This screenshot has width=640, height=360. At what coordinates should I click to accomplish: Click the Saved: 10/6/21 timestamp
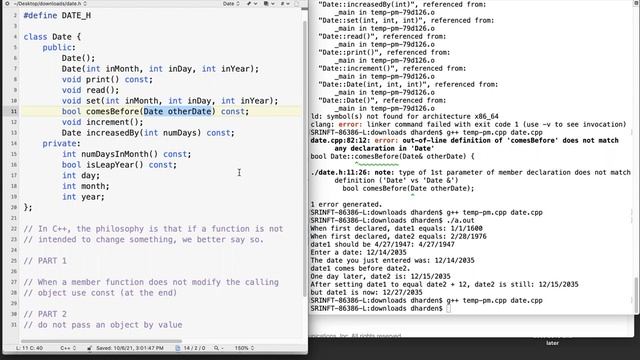tap(130, 348)
